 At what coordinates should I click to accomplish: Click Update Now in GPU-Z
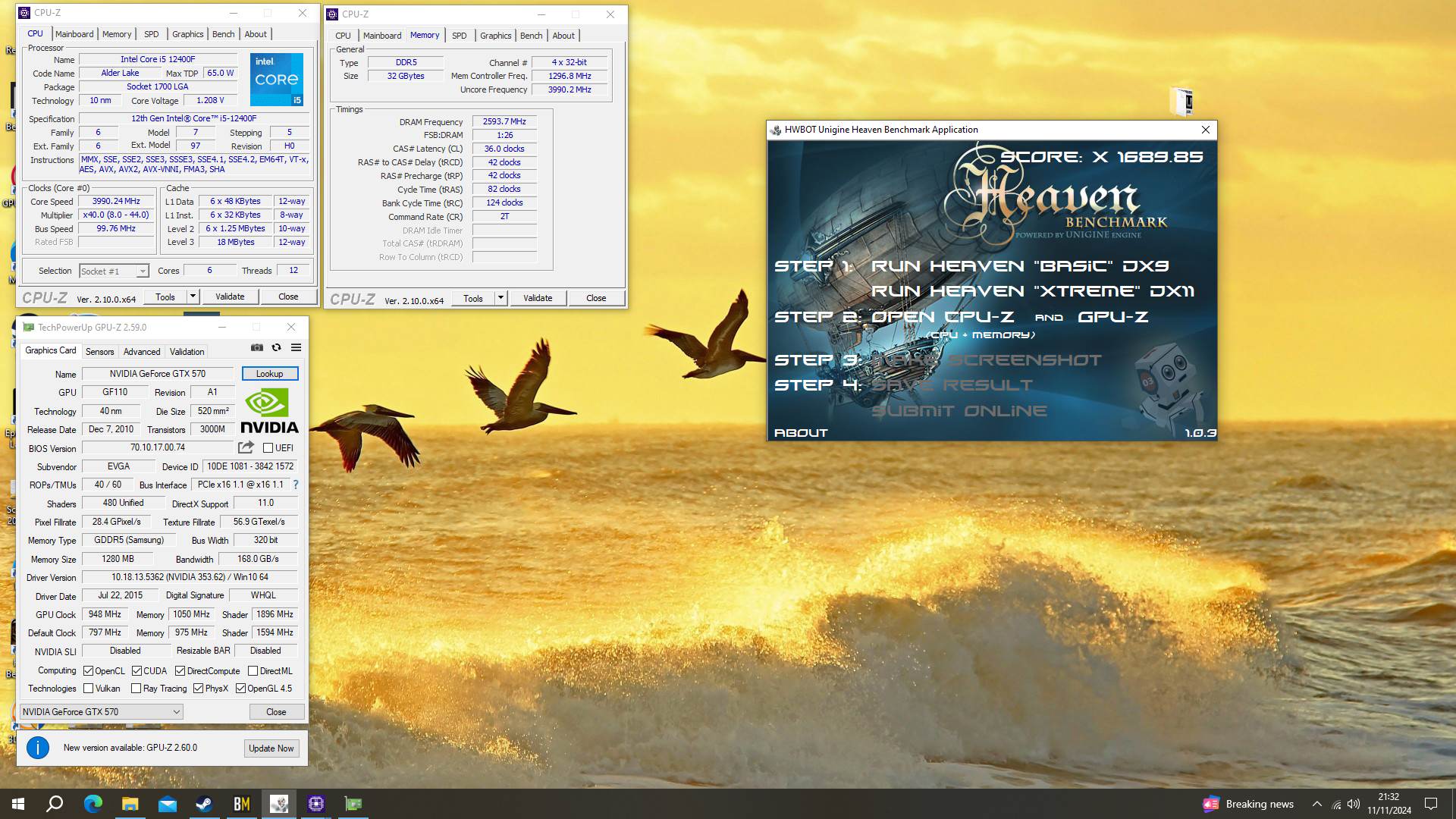[271, 748]
